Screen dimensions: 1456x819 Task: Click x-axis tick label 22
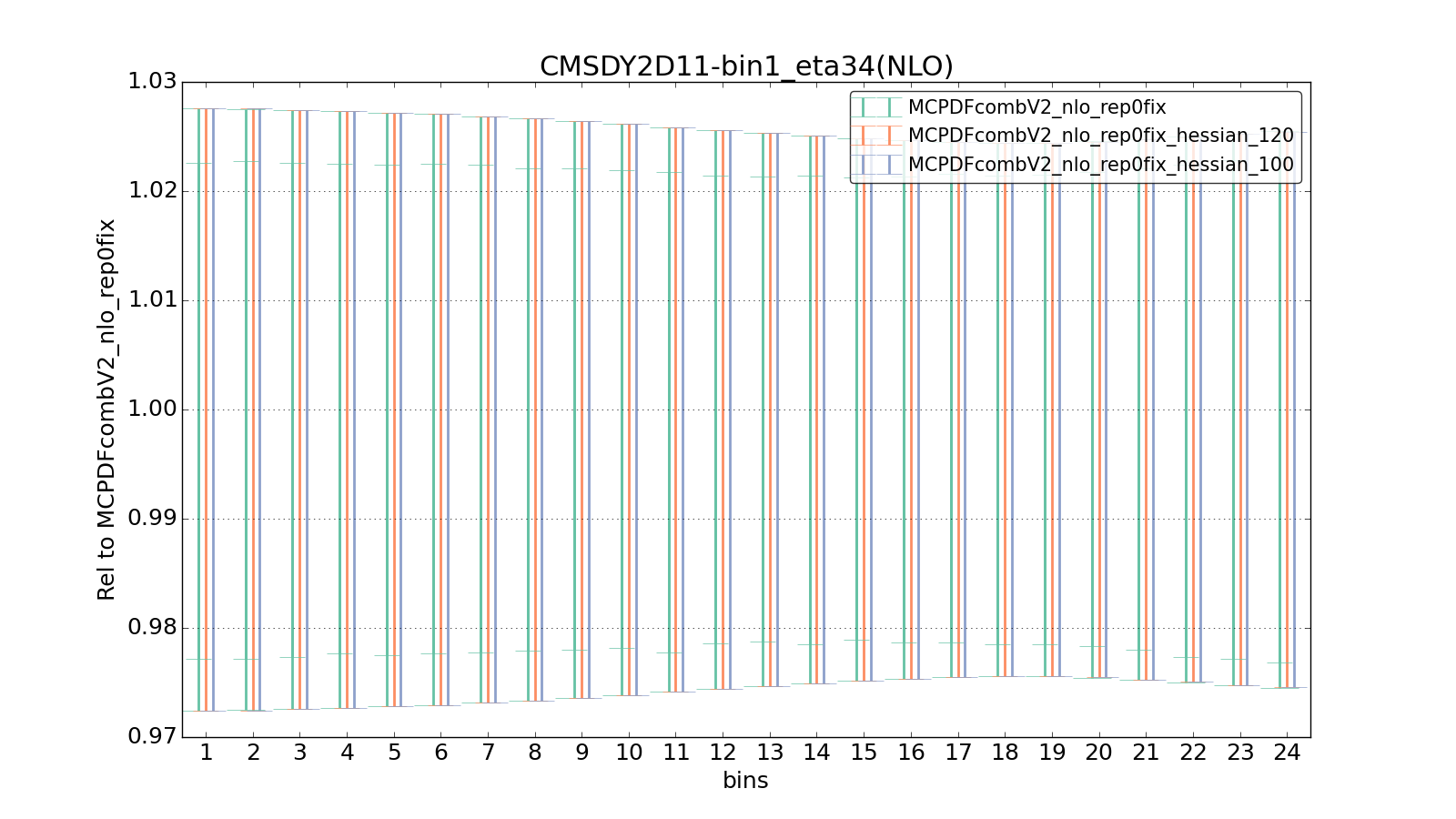point(1194,753)
